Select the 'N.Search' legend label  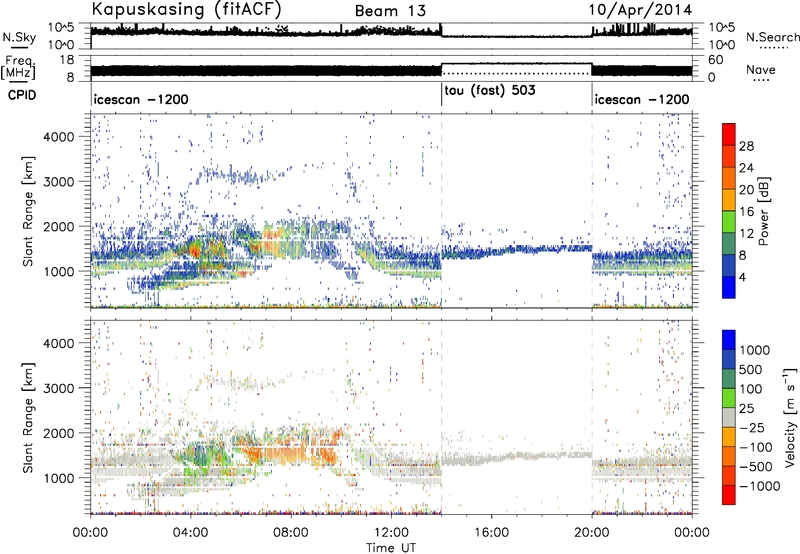point(772,37)
